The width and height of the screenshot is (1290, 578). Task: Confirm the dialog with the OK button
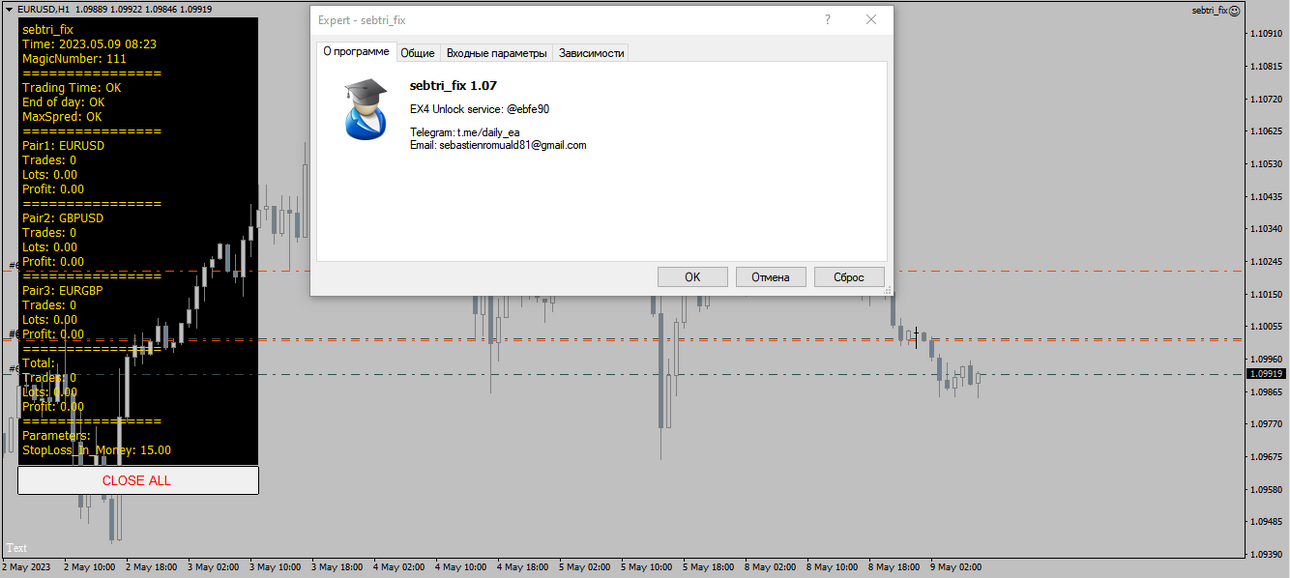692,277
